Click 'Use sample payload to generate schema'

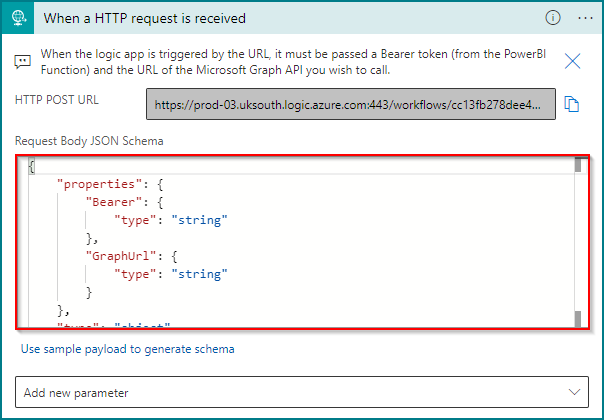point(128,349)
